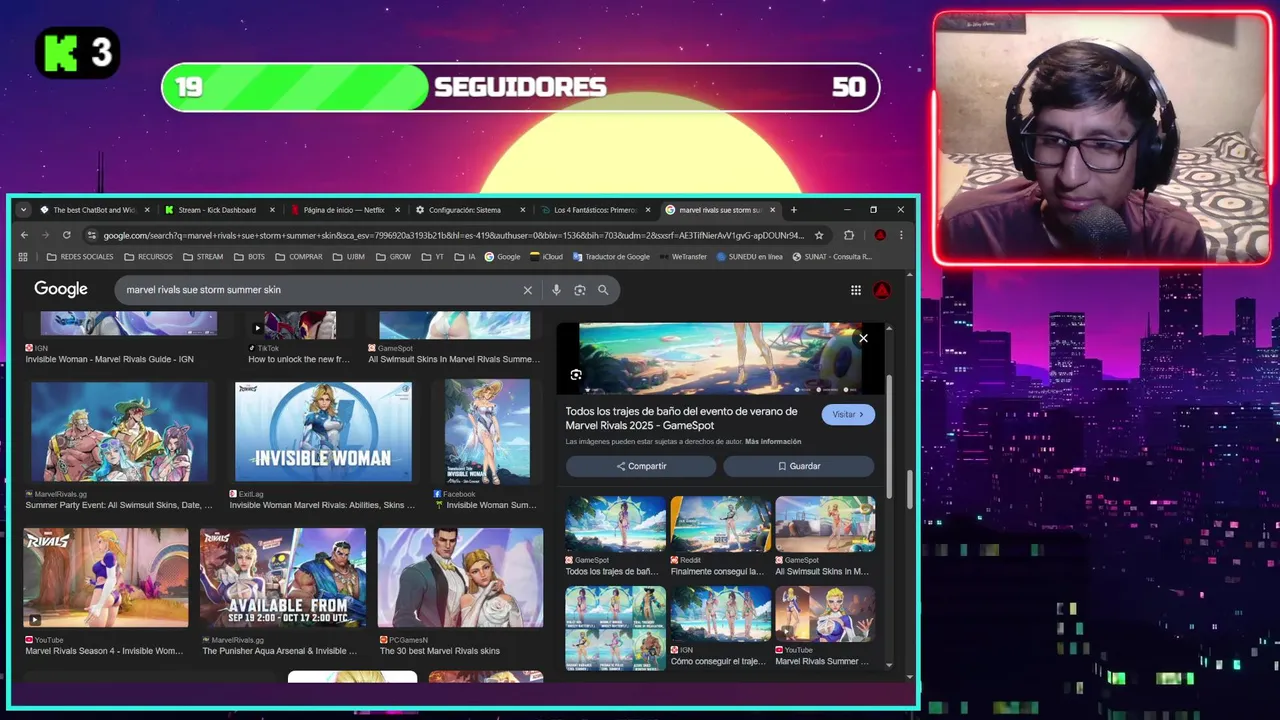Open YouTube Marvel Rivals Summer related image
Viewport: 1280px width, 720px height.
[825, 614]
